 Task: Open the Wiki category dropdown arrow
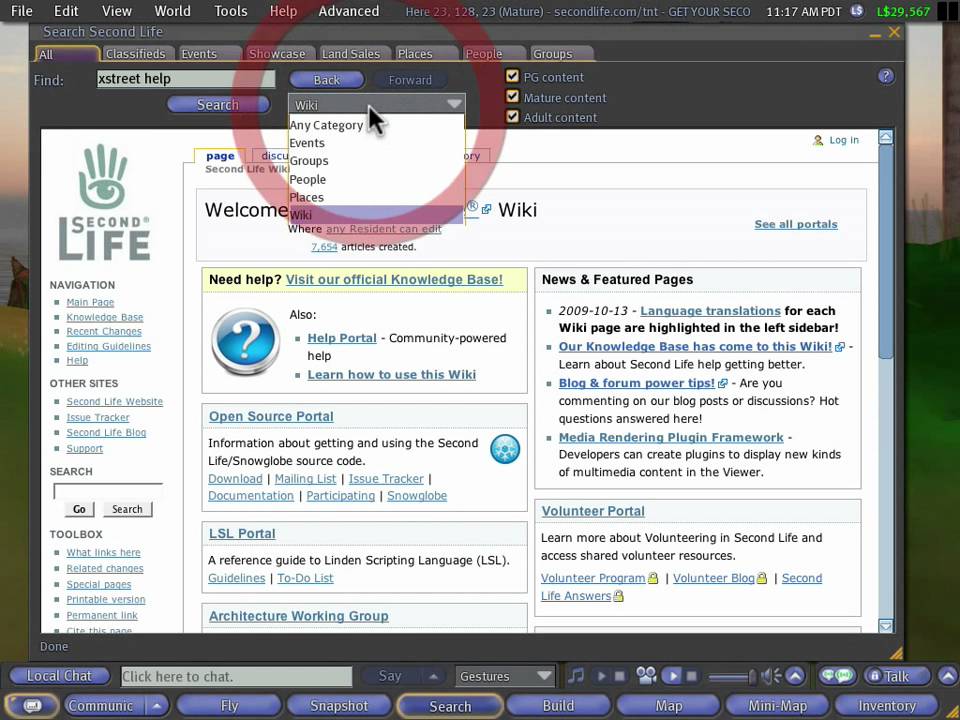tap(454, 104)
